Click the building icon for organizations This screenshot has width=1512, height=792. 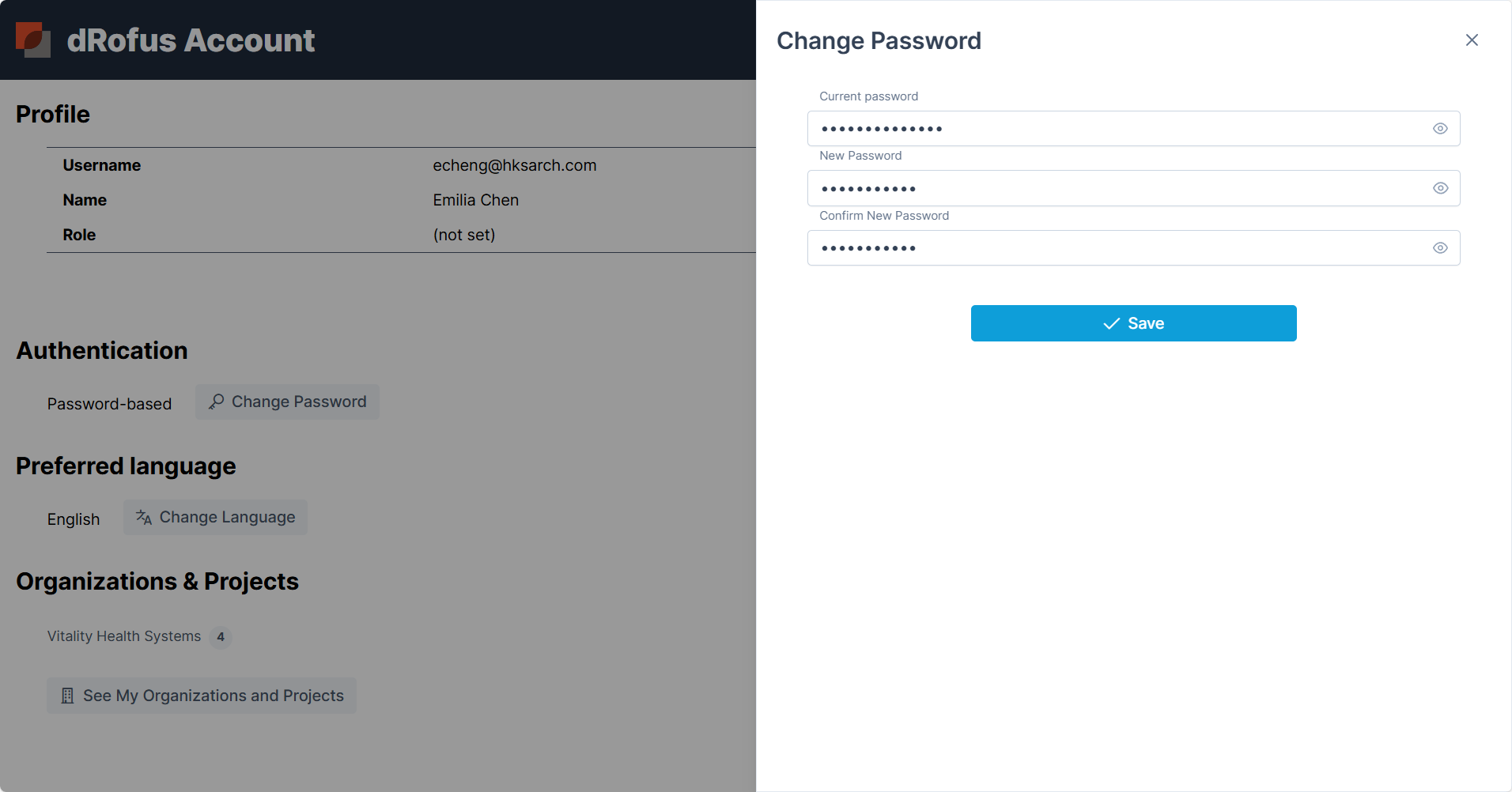[x=68, y=696]
